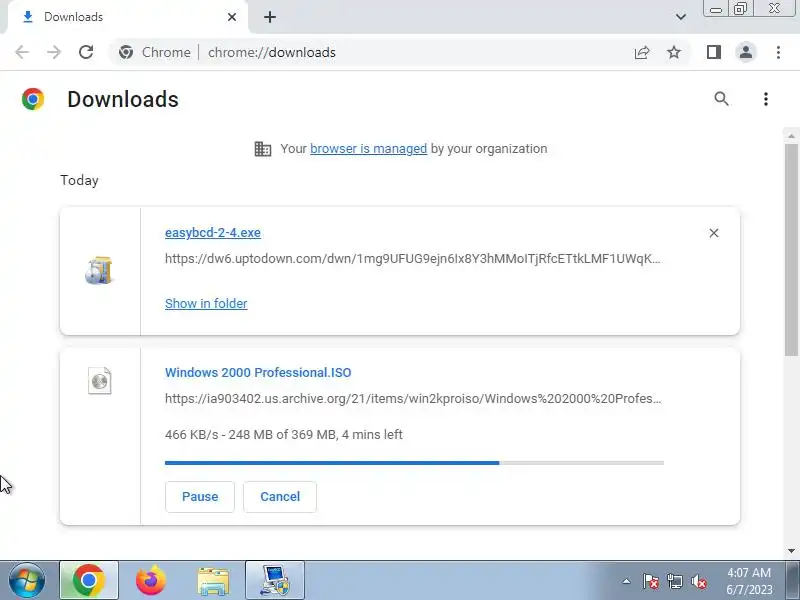Remove easybcd-2-4.exe from the list
Viewport: 800px width, 600px height.
coord(714,233)
